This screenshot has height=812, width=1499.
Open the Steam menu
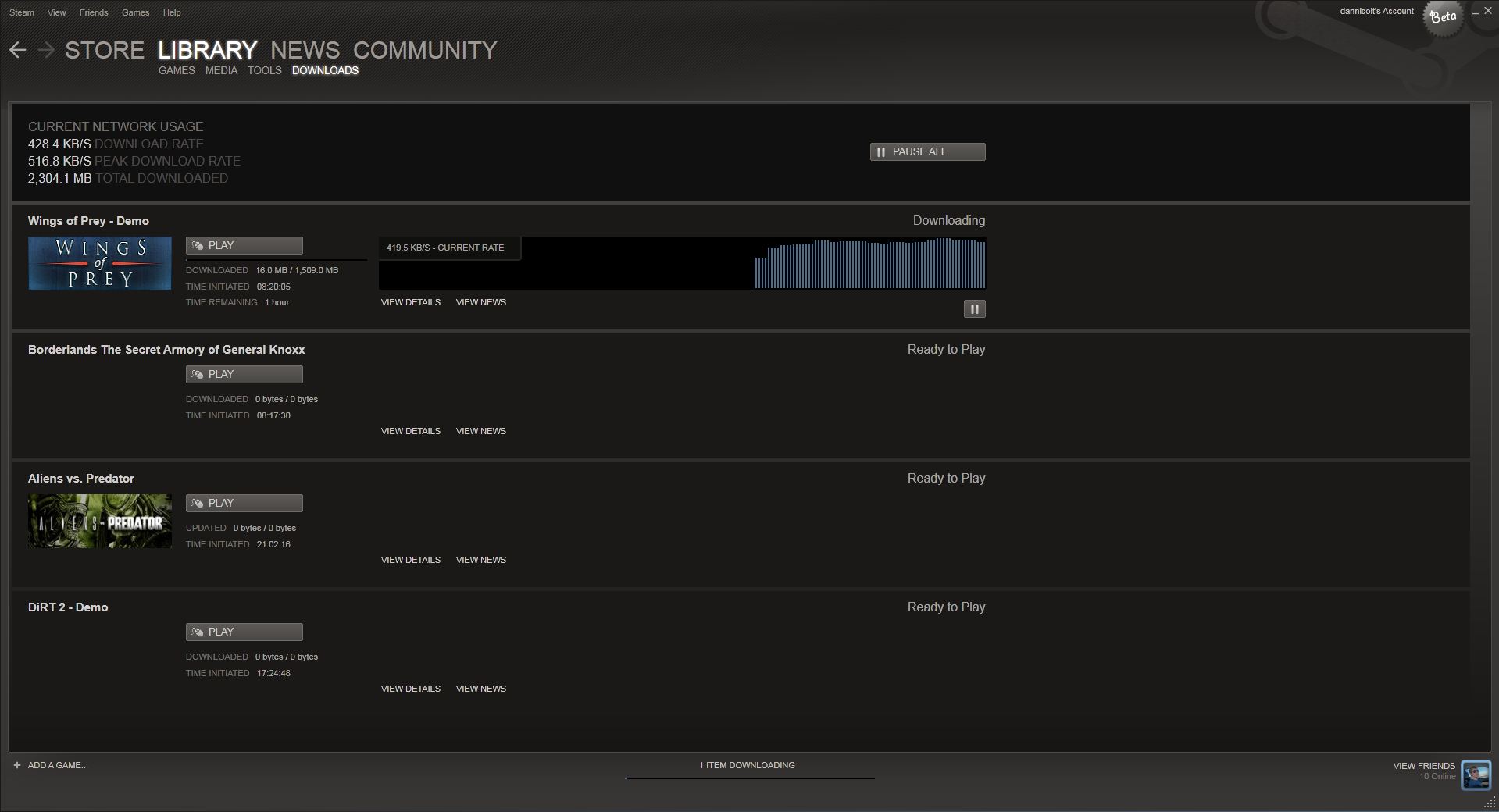pos(21,12)
